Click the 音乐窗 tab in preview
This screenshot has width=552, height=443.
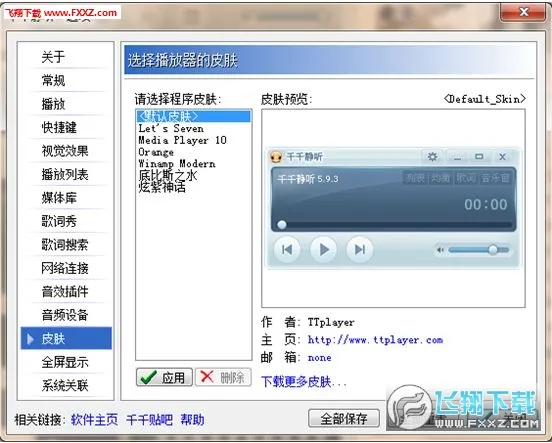495,178
